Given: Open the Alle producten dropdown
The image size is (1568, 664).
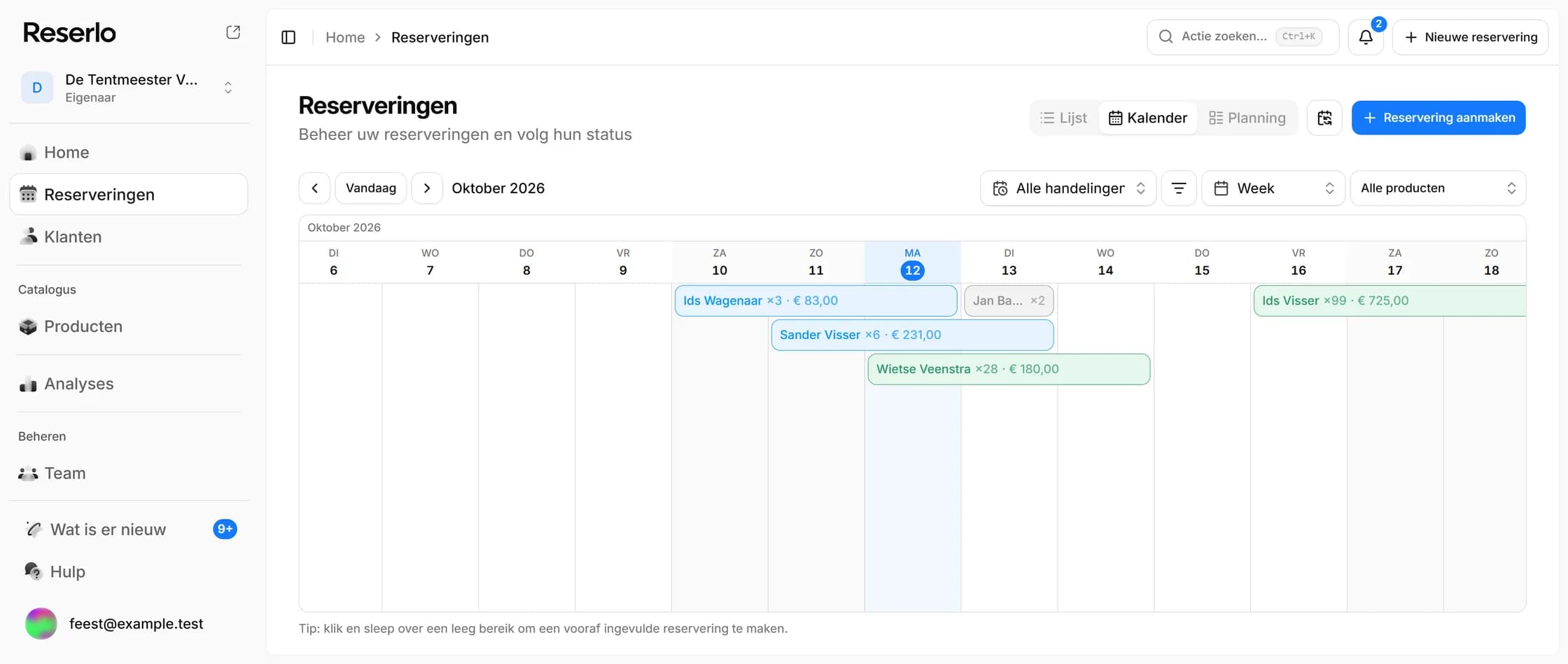Looking at the screenshot, I should point(1438,188).
